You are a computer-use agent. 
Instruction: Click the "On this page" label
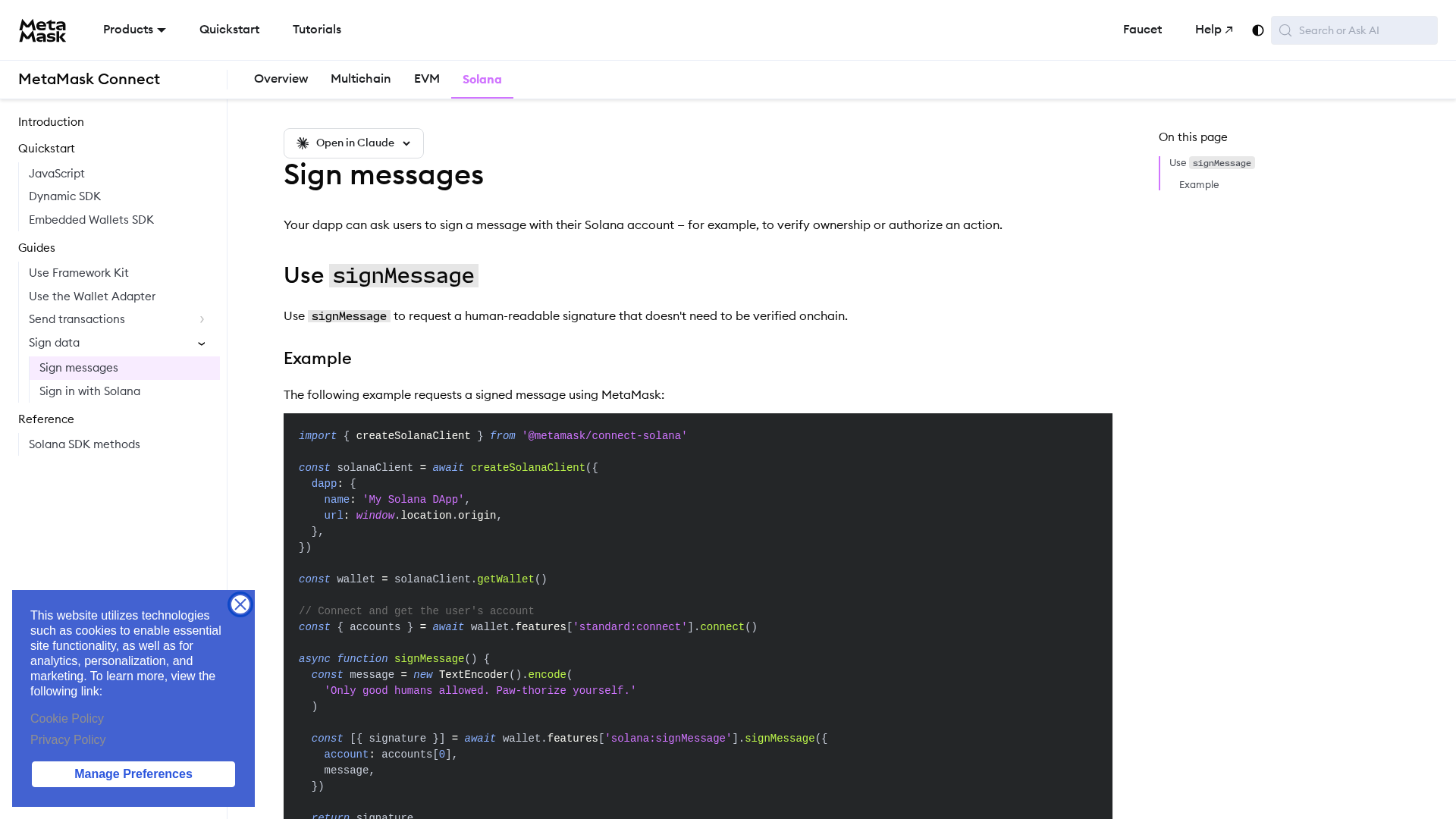pyautogui.click(x=1193, y=137)
